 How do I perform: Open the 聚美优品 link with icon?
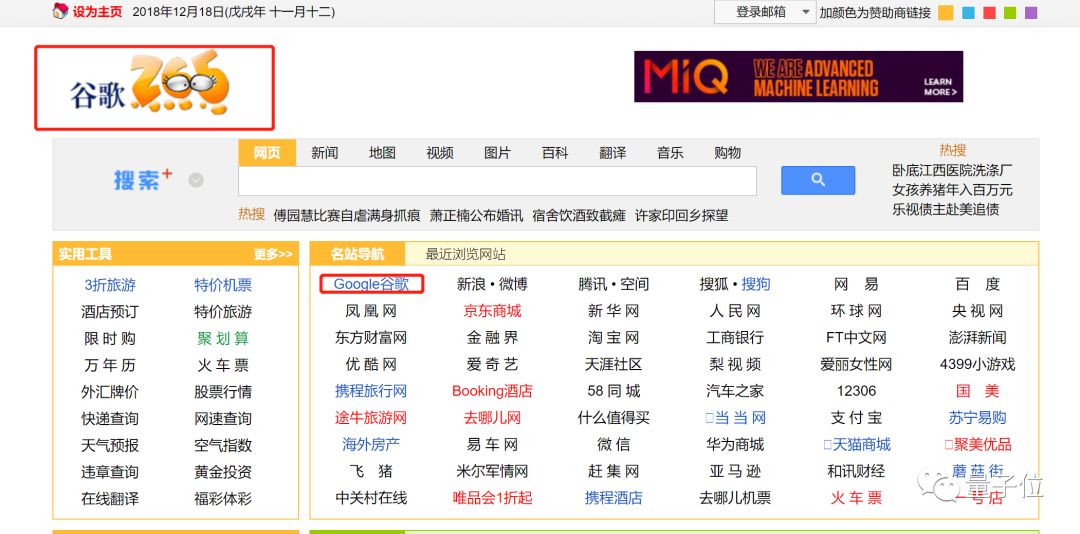977,445
